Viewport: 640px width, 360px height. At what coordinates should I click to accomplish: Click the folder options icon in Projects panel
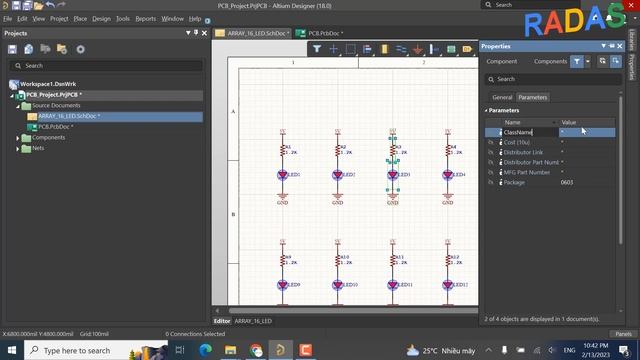click(62, 49)
